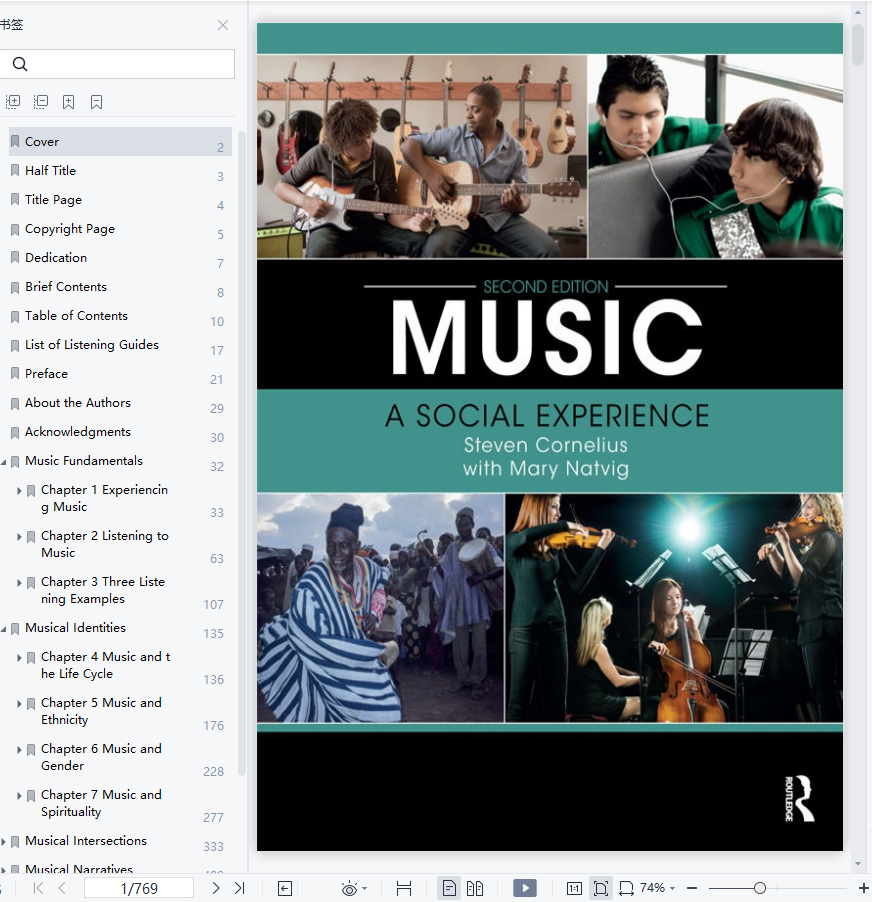This screenshot has width=872, height=902.
Task: Jump to the Preface bookmark
Action: pos(120,374)
